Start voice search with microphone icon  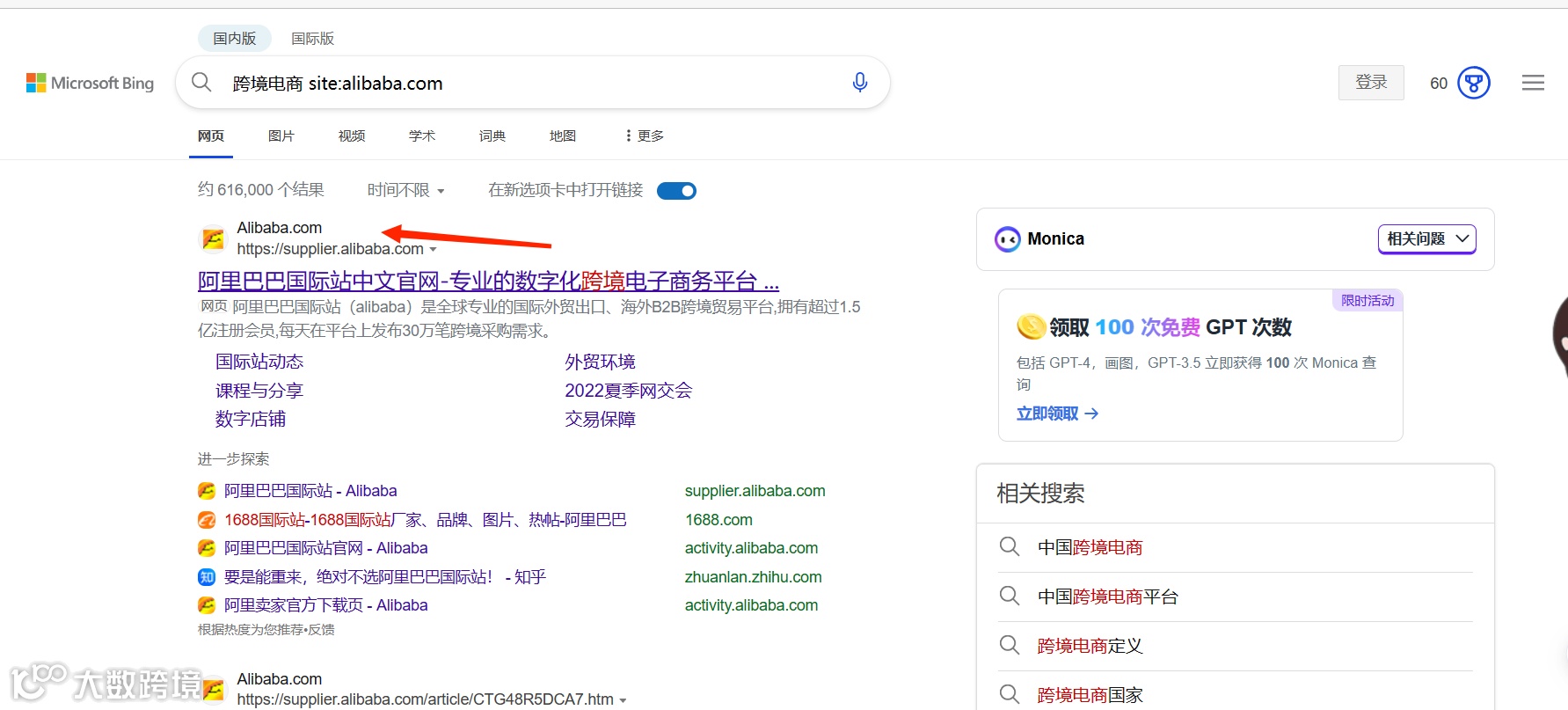[x=860, y=83]
